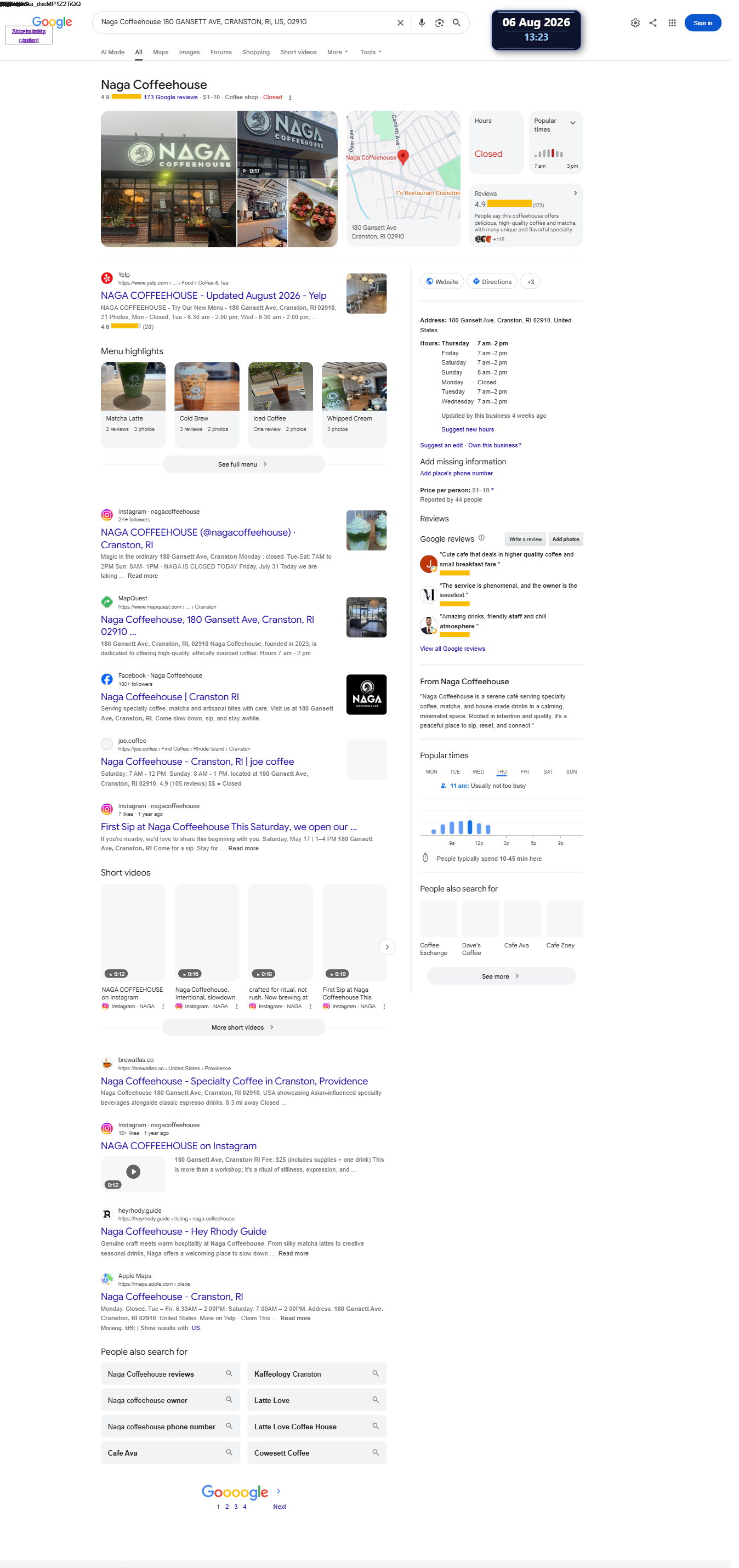
Task: Click the MapQuest result icon
Action: pyautogui.click(x=106, y=602)
